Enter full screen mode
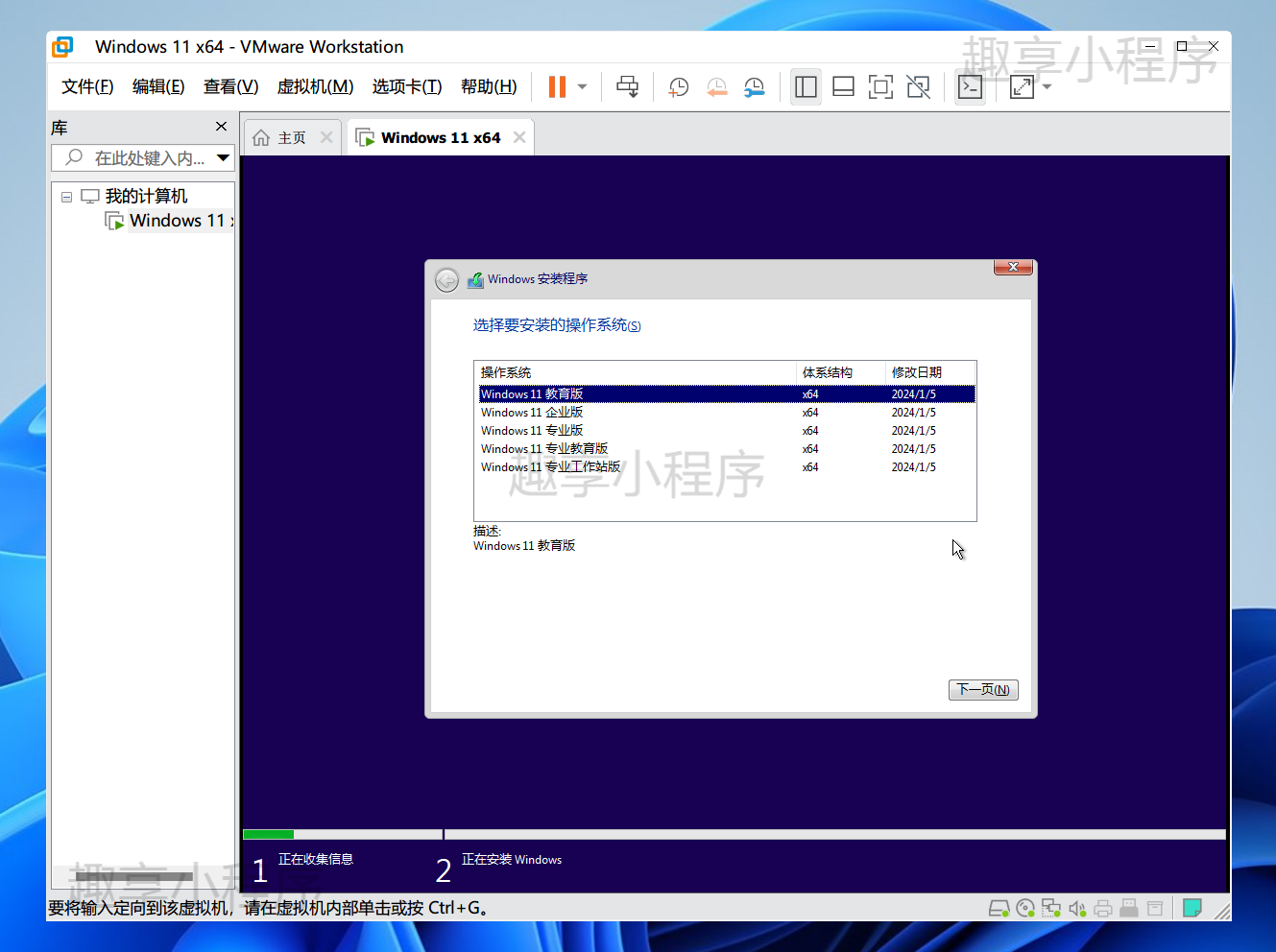 [880, 87]
